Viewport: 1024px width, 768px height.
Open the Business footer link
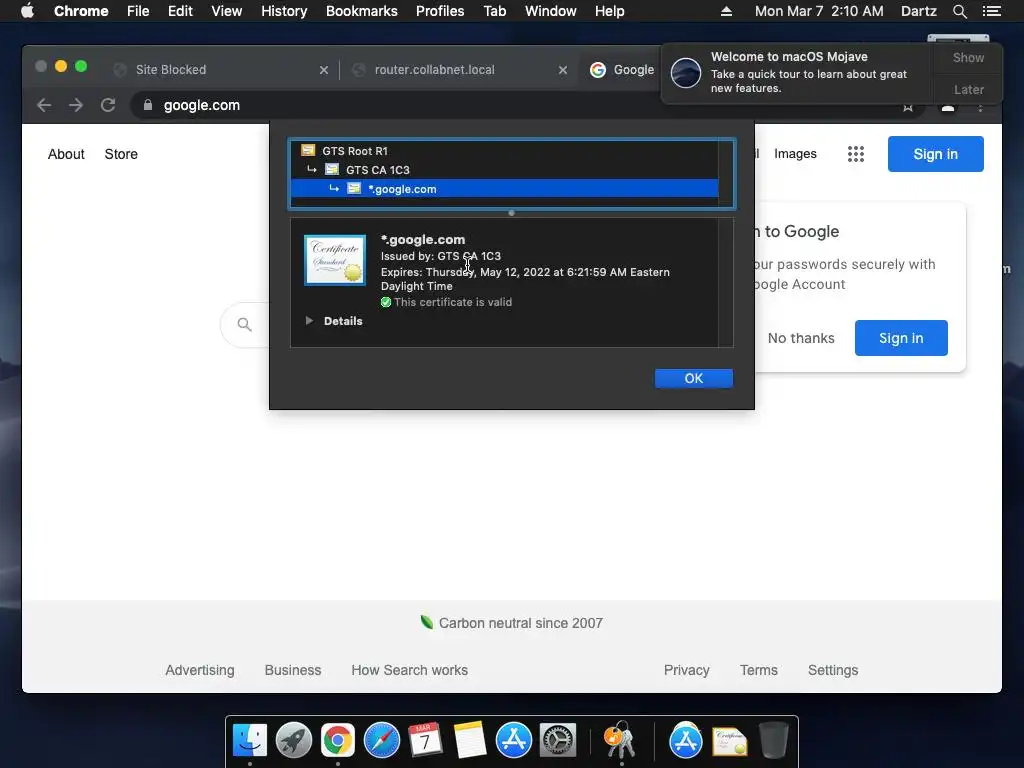point(293,670)
